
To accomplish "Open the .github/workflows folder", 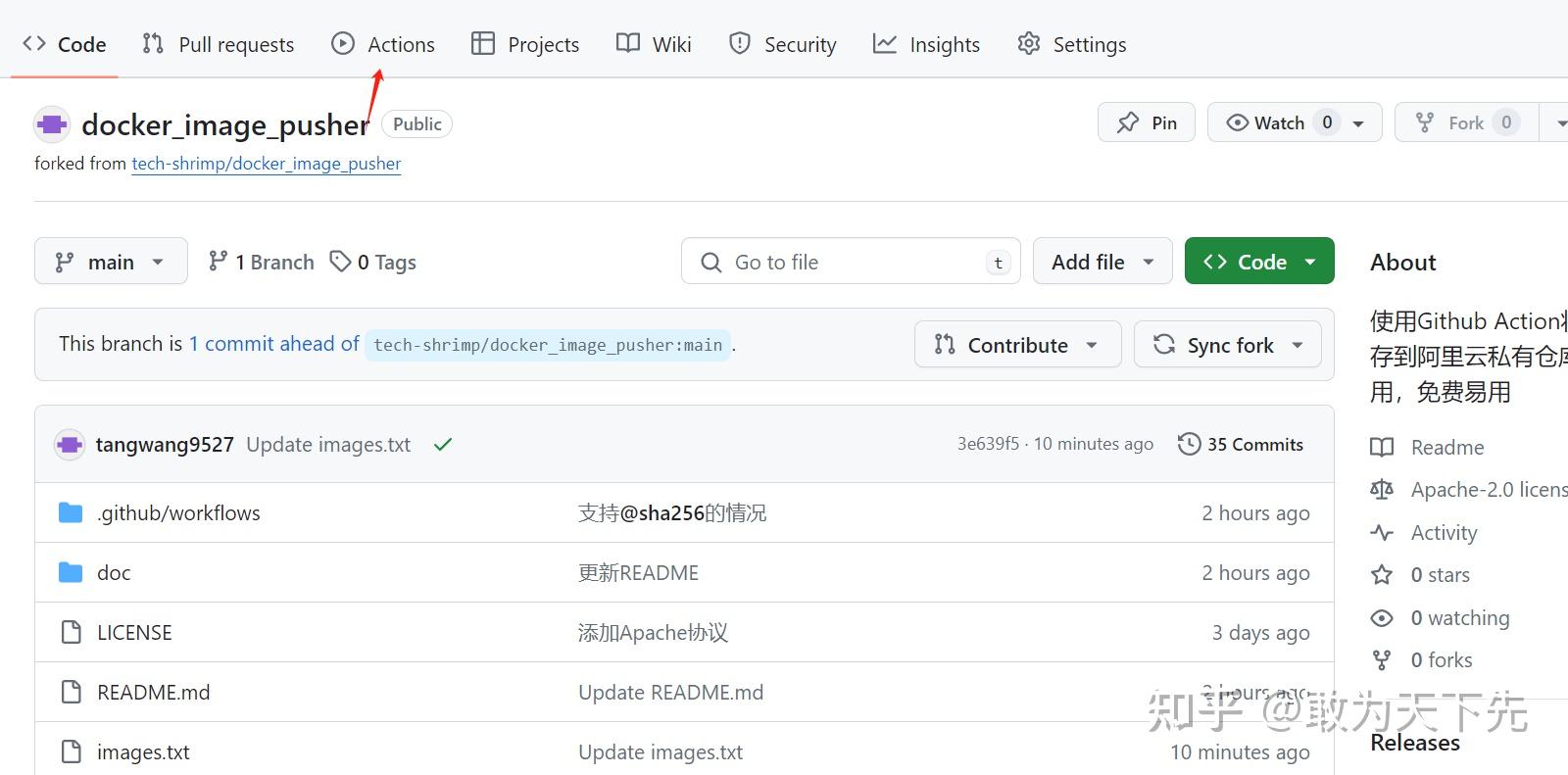I will pos(178,512).
